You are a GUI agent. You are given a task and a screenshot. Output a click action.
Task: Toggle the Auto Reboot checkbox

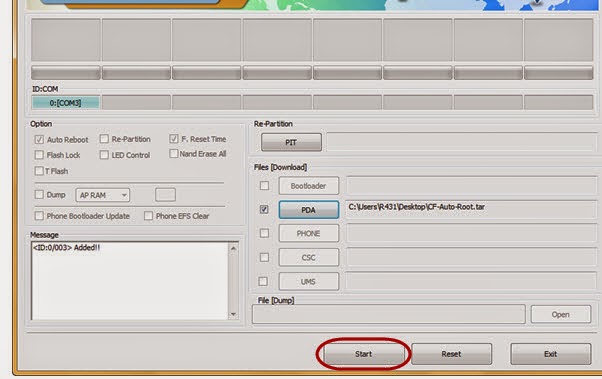pyautogui.click(x=39, y=139)
